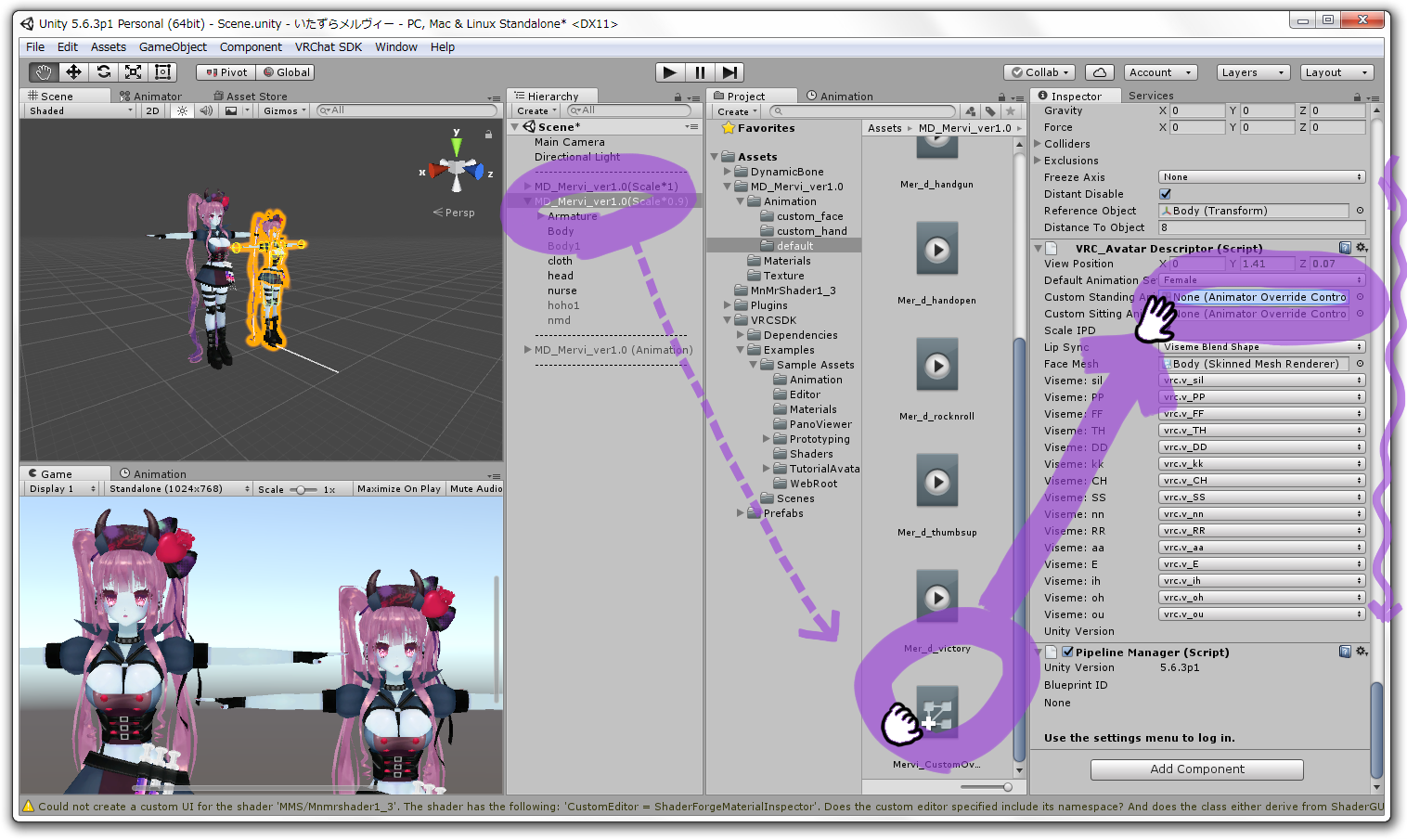Toggle Global handle rotation

point(287,72)
